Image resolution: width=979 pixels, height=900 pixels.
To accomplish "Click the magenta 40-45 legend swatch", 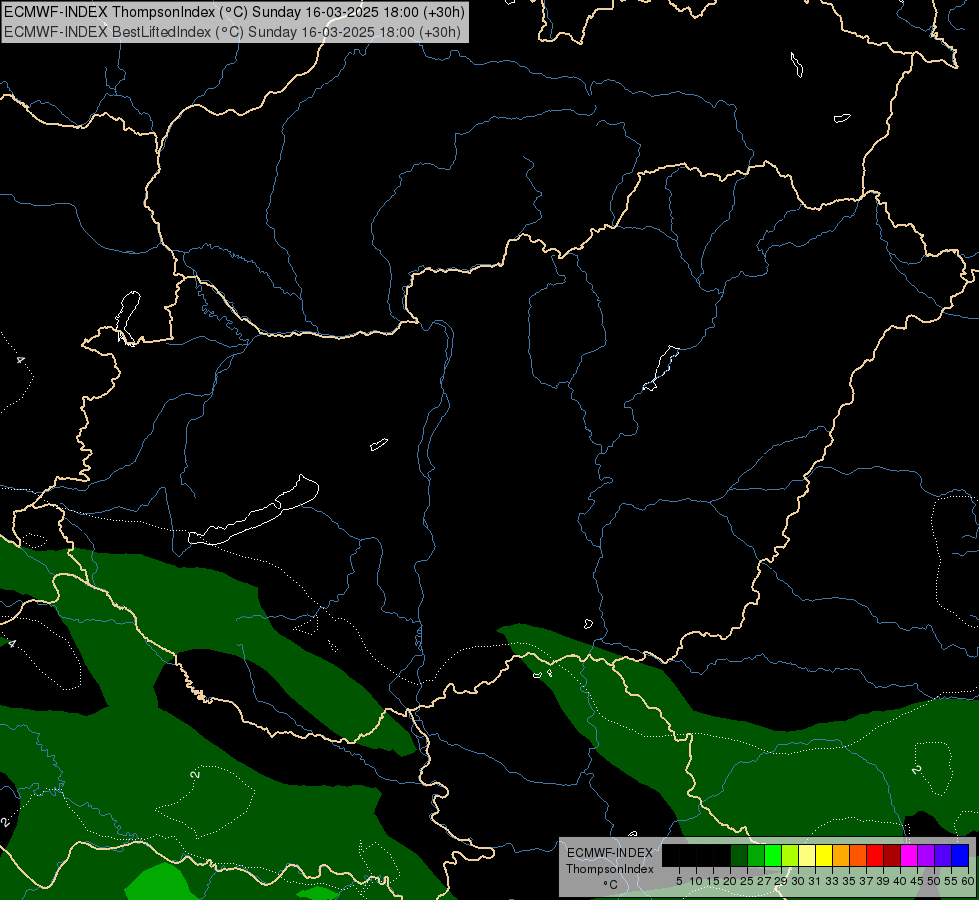I will tap(909, 855).
